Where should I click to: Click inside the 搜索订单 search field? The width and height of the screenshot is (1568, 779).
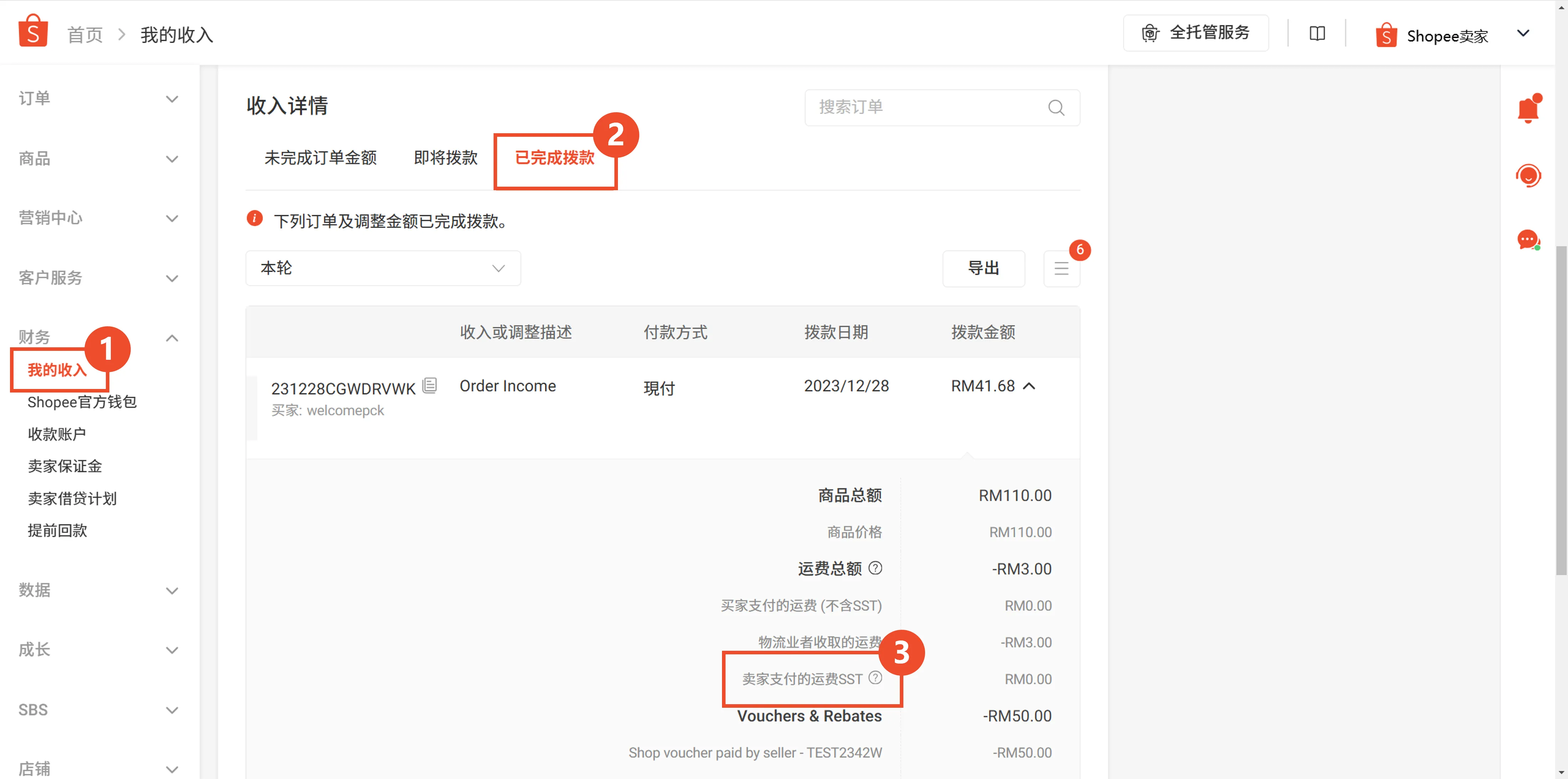point(913,107)
